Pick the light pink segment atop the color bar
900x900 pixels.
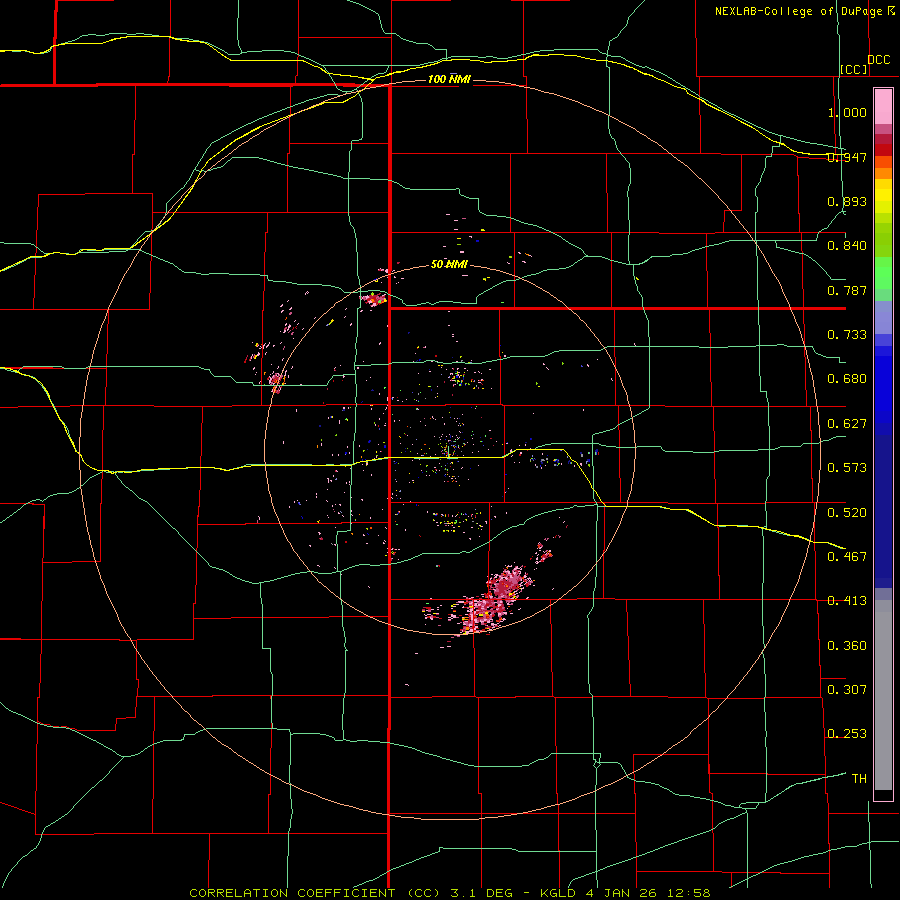click(883, 107)
